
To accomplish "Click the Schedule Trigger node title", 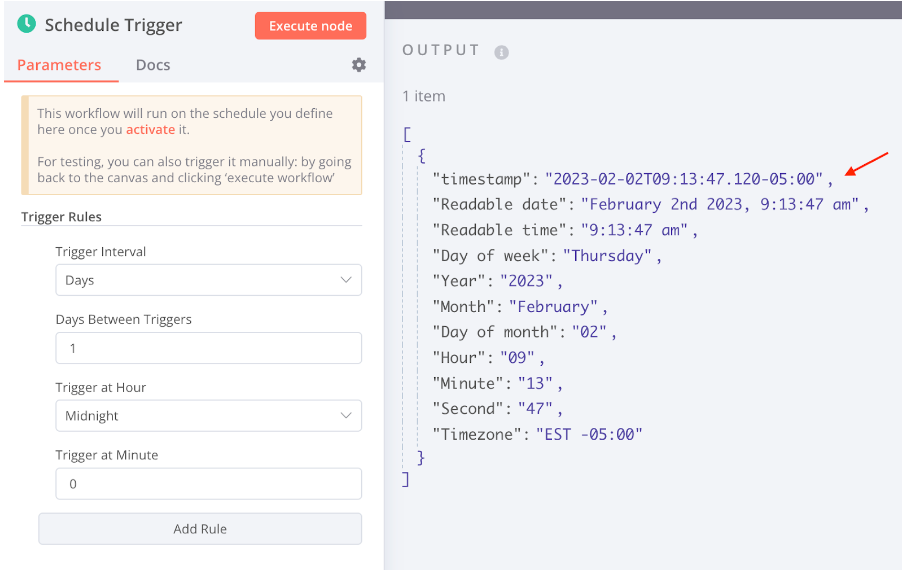I will click(x=113, y=25).
